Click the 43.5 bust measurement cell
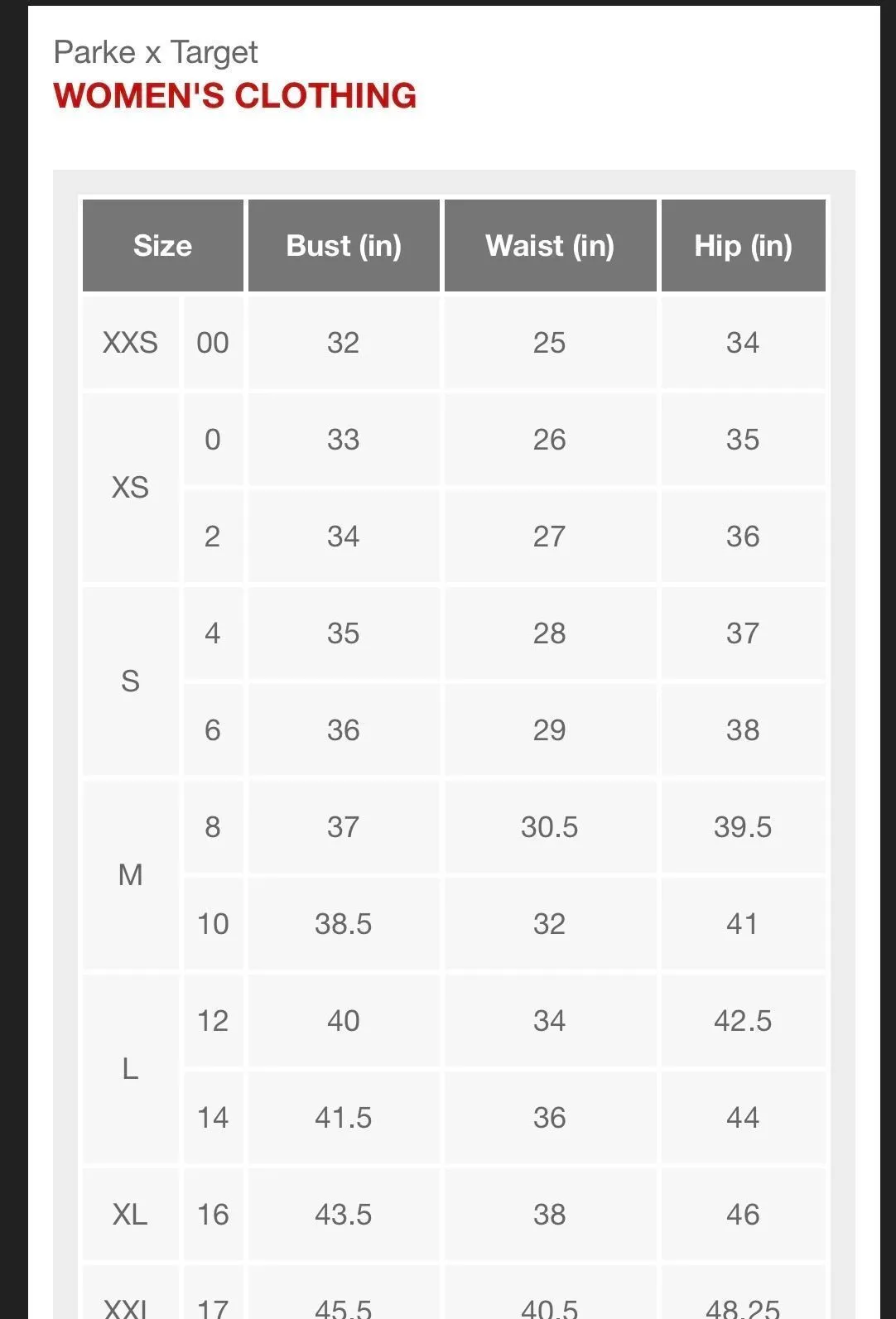 point(344,1214)
